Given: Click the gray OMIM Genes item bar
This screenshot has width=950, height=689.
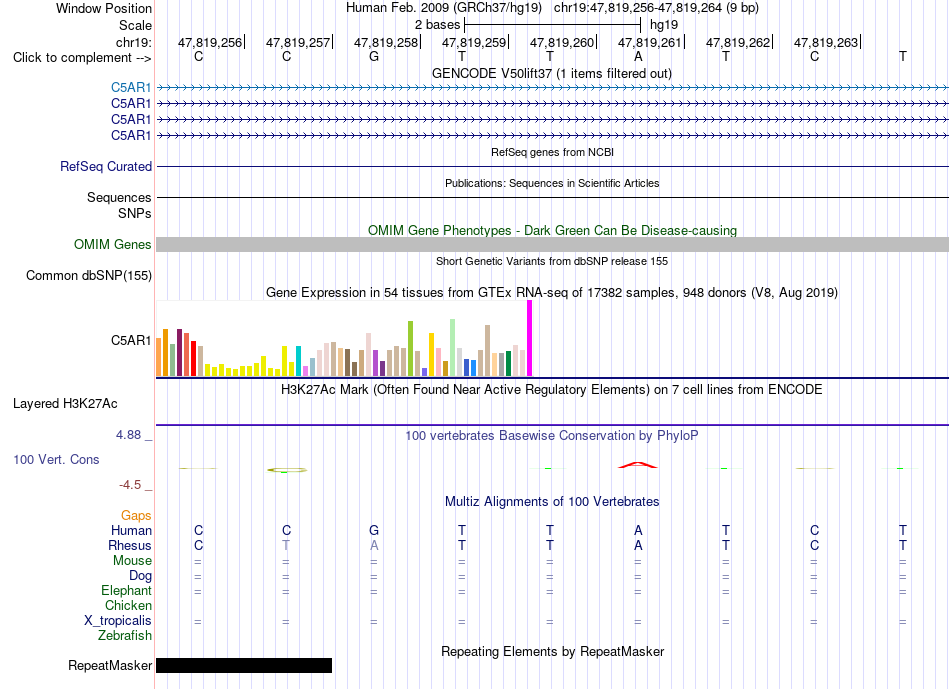Looking at the screenshot, I should 552,244.
